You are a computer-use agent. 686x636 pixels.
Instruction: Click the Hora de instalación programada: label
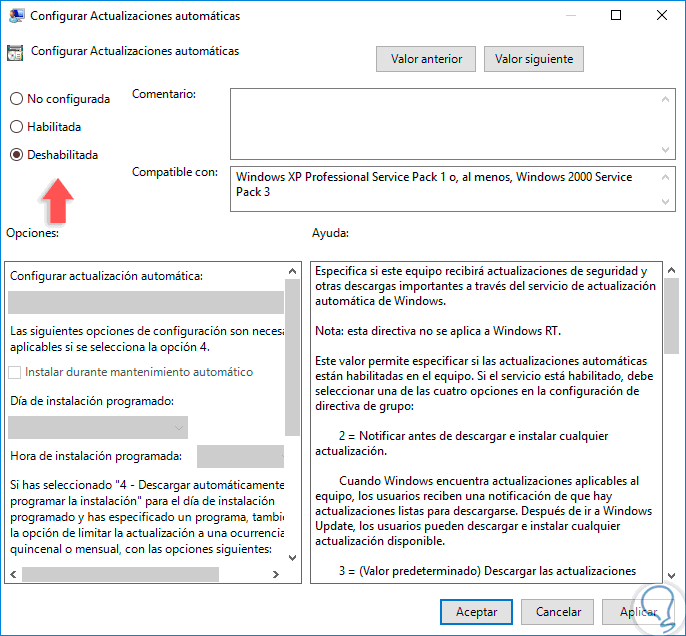point(96,456)
